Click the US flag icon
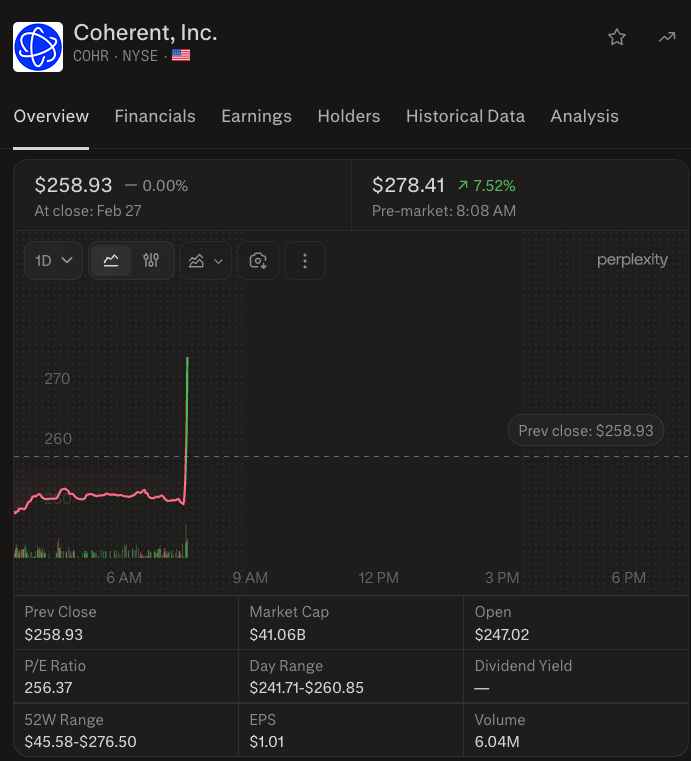The height and width of the screenshot is (761, 691). point(181,55)
